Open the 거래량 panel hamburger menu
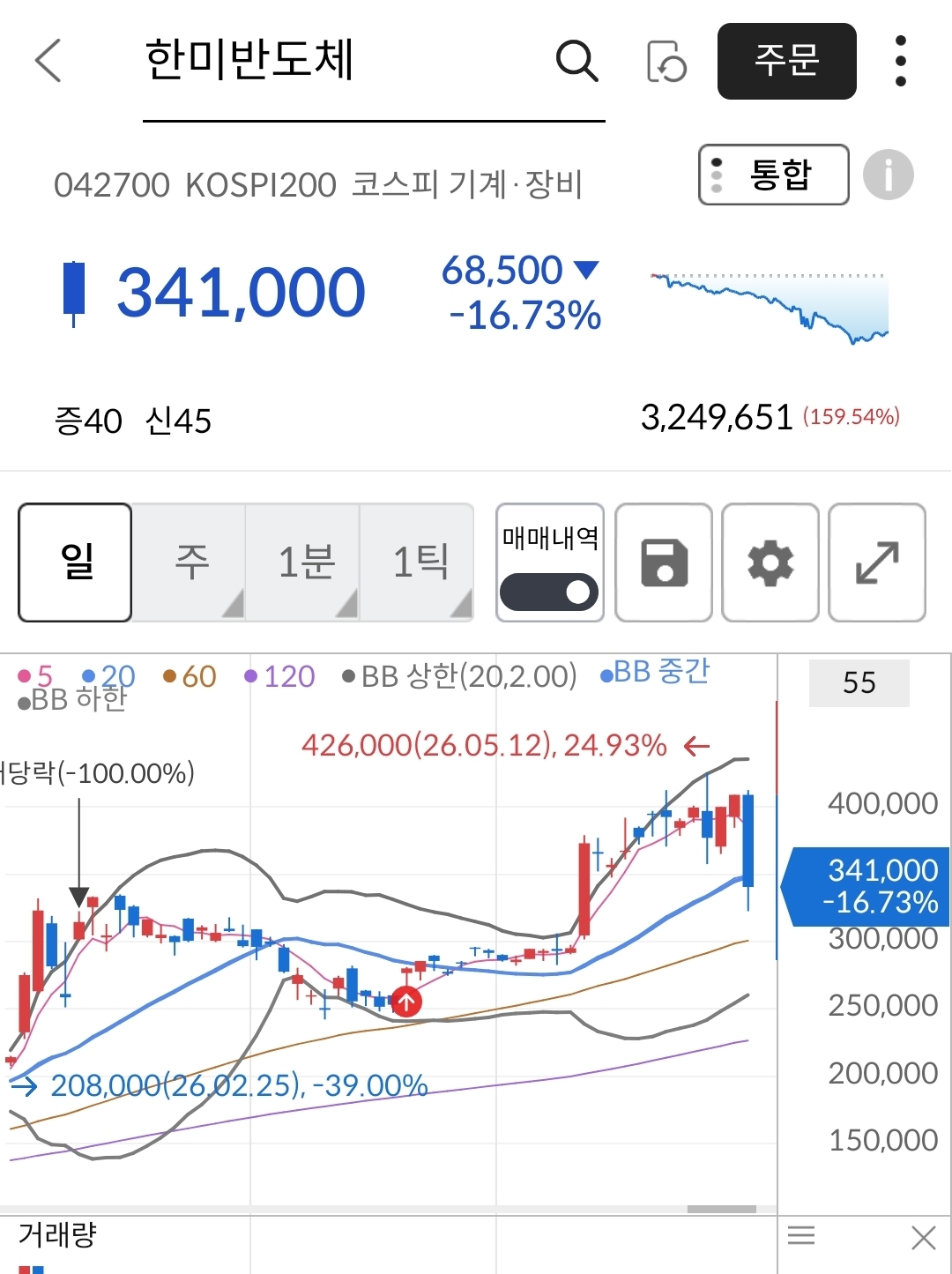The height and width of the screenshot is (1274, 952). point(801,1236)
